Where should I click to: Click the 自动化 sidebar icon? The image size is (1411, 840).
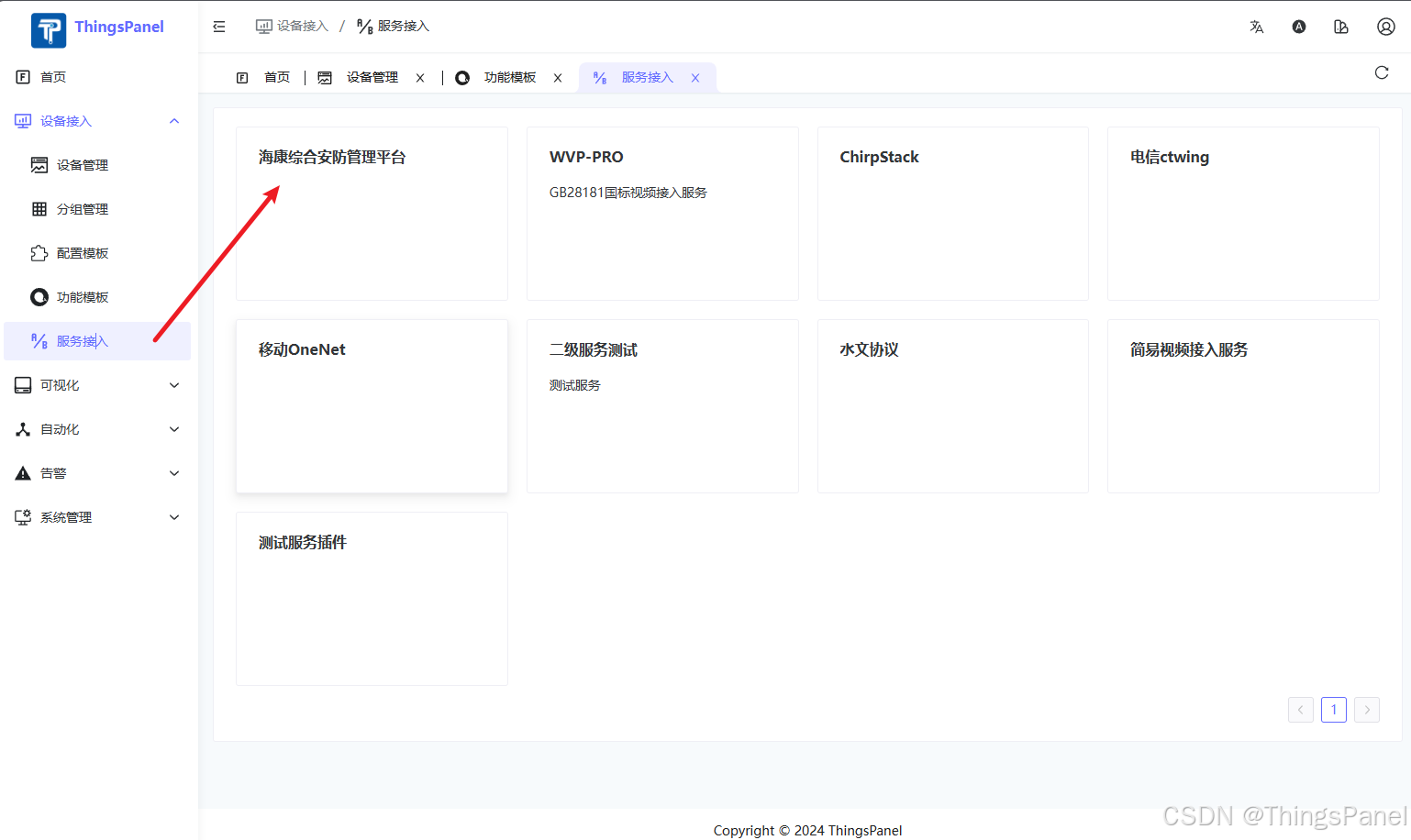pyautogui.click(x=23, y=429)
